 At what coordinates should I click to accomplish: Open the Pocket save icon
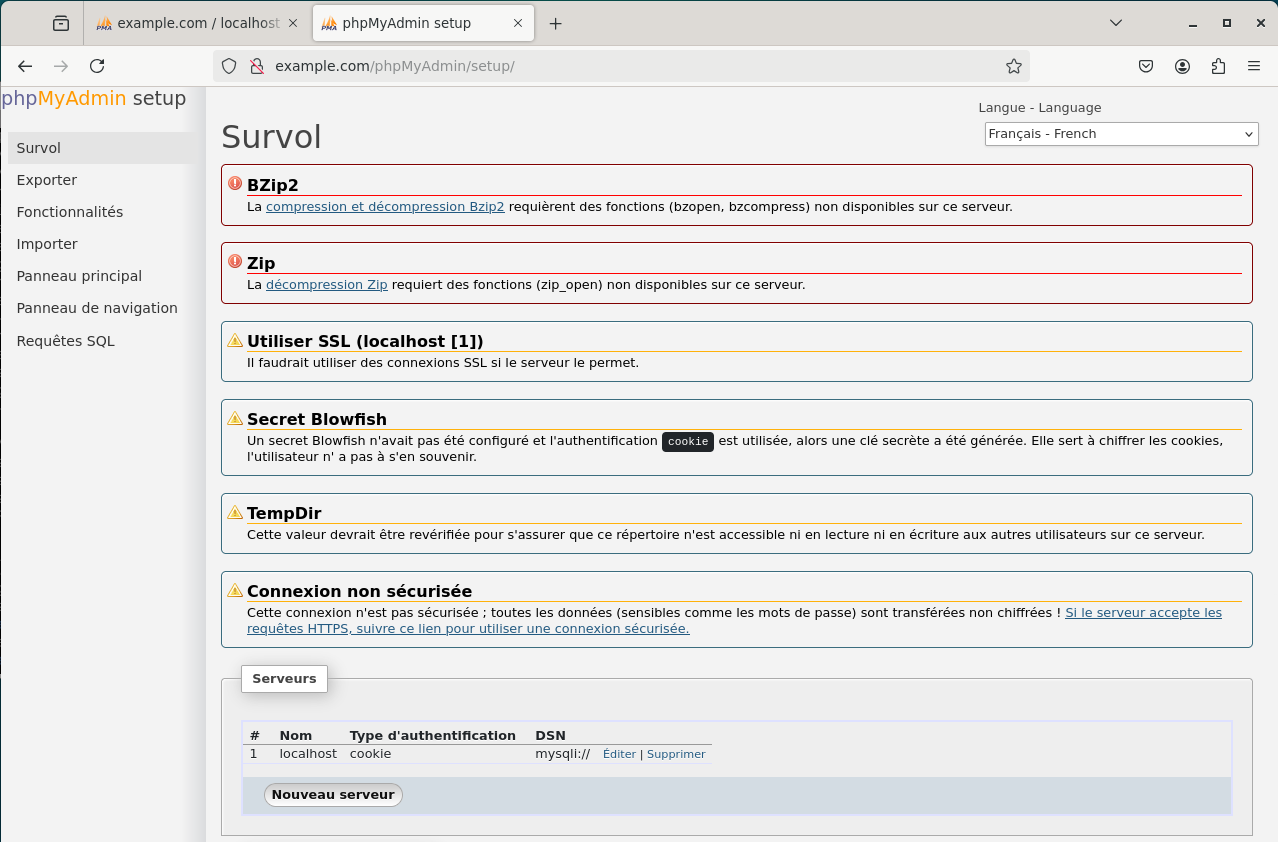coord(1147,66)
